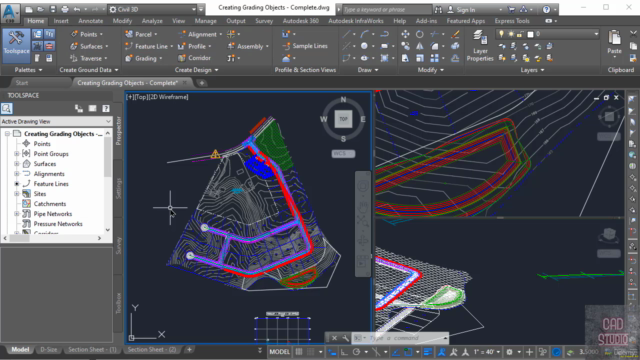
Task: Toggle polar tracking in status bar
Action: [x=356, y=352]
